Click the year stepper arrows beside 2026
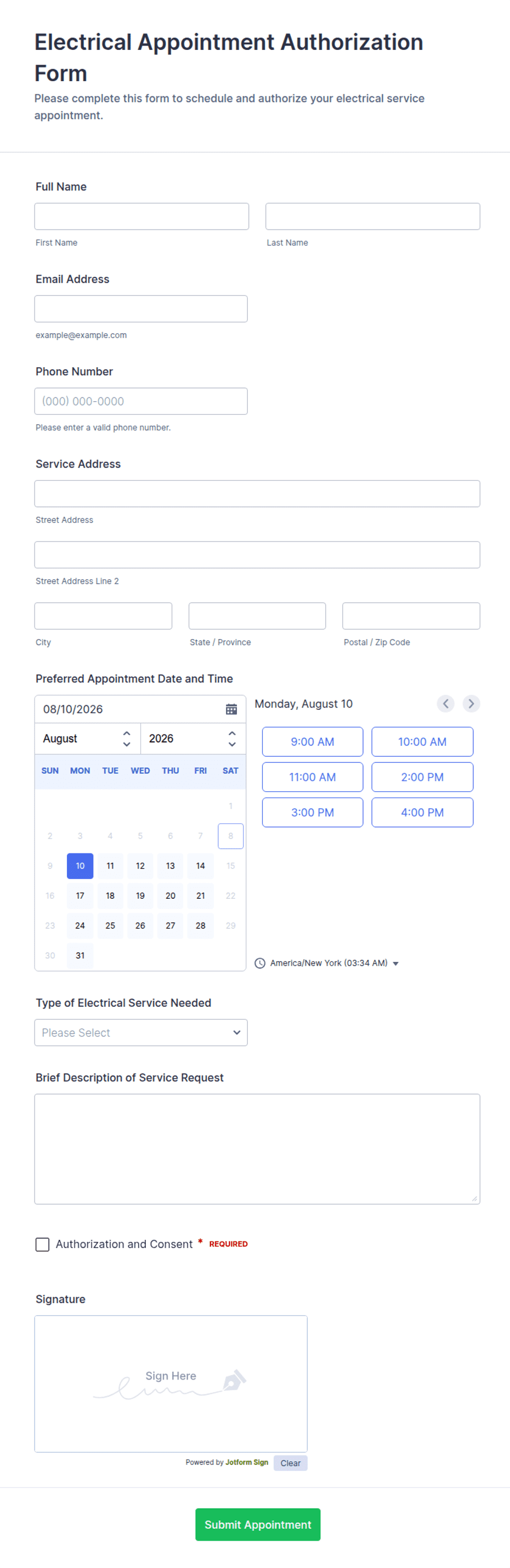510x1568 pixels. point(232,738)
